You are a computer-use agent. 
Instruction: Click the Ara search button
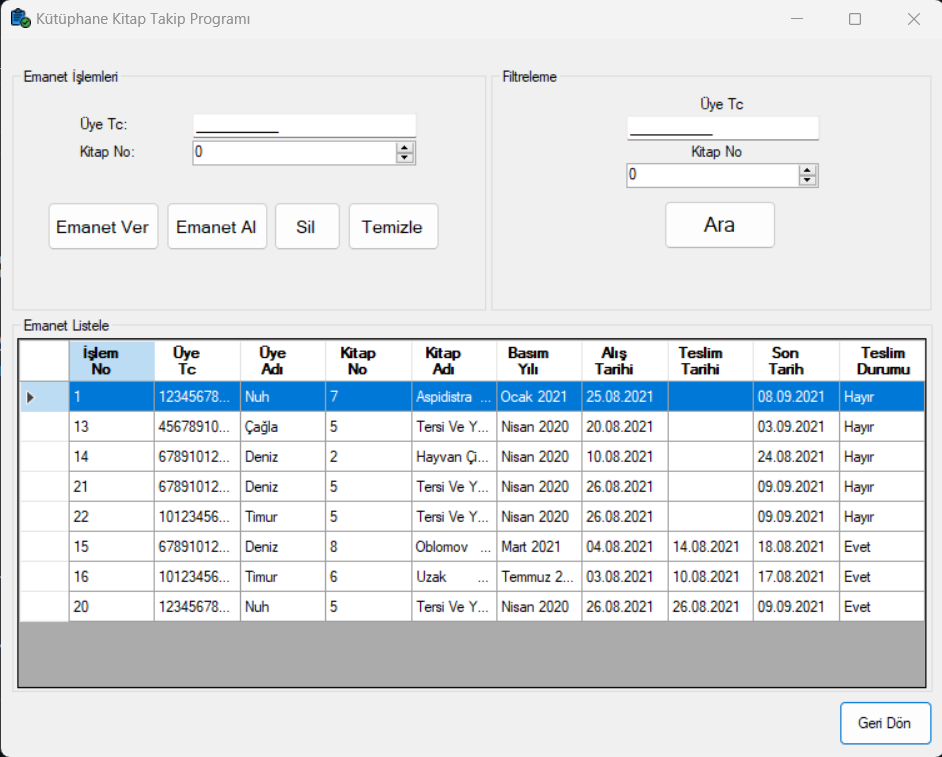tap(720, 225)
